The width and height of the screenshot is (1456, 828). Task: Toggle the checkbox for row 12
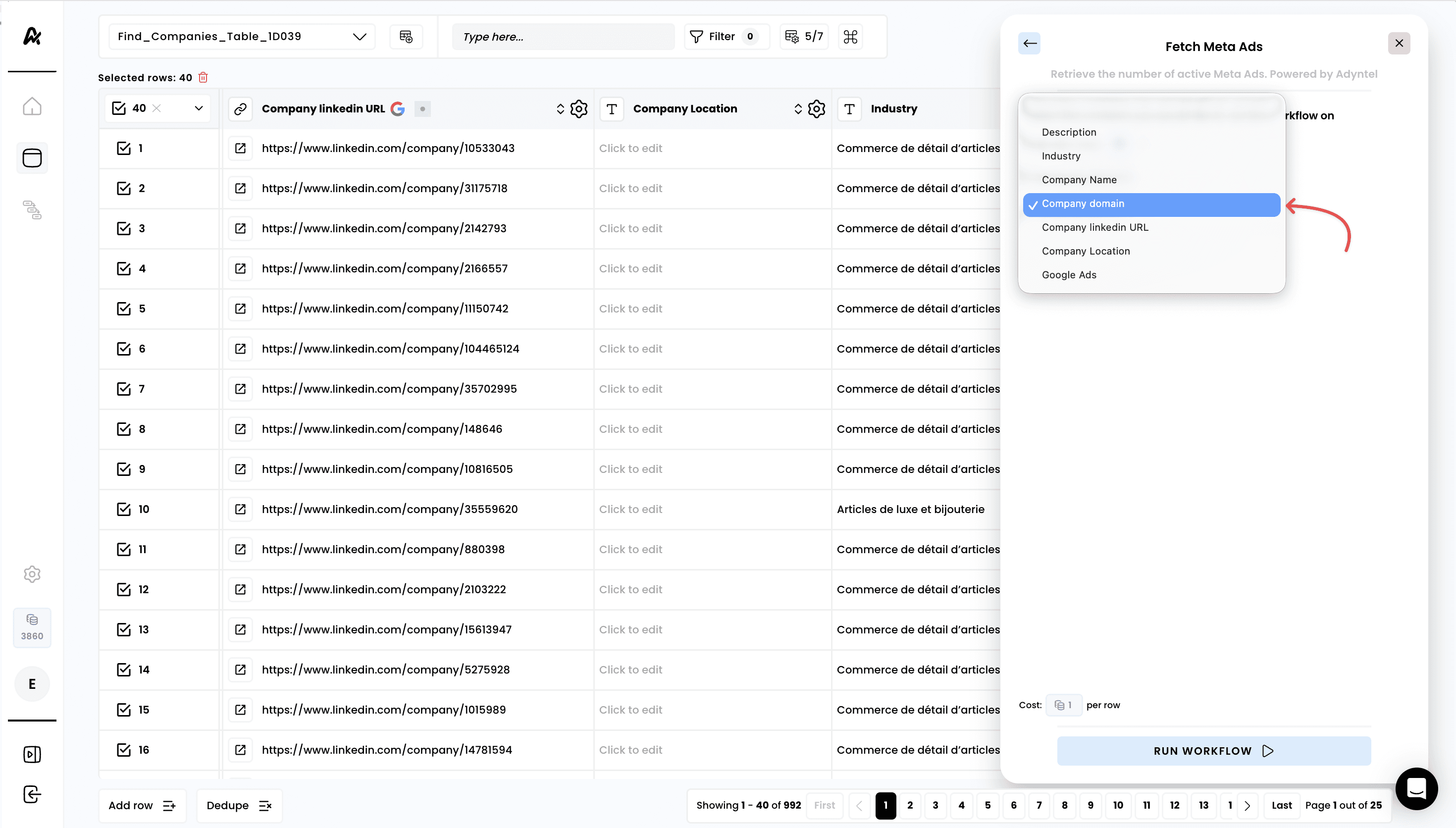click(x=123, y=590)
